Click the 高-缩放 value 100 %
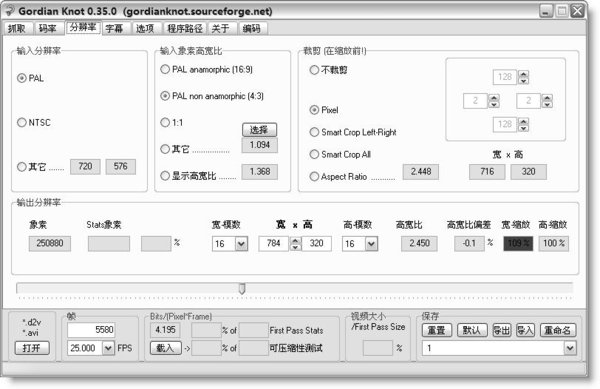The image size is (600, 389). [x=554, y=243]
